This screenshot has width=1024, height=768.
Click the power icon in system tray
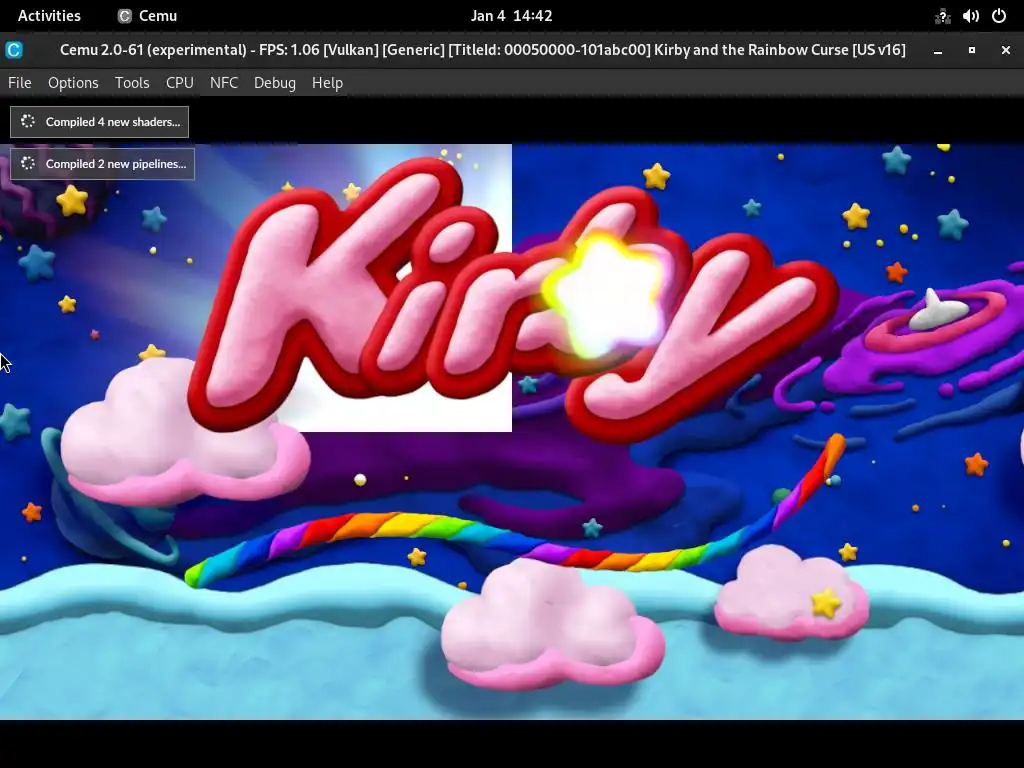[999, 16]
